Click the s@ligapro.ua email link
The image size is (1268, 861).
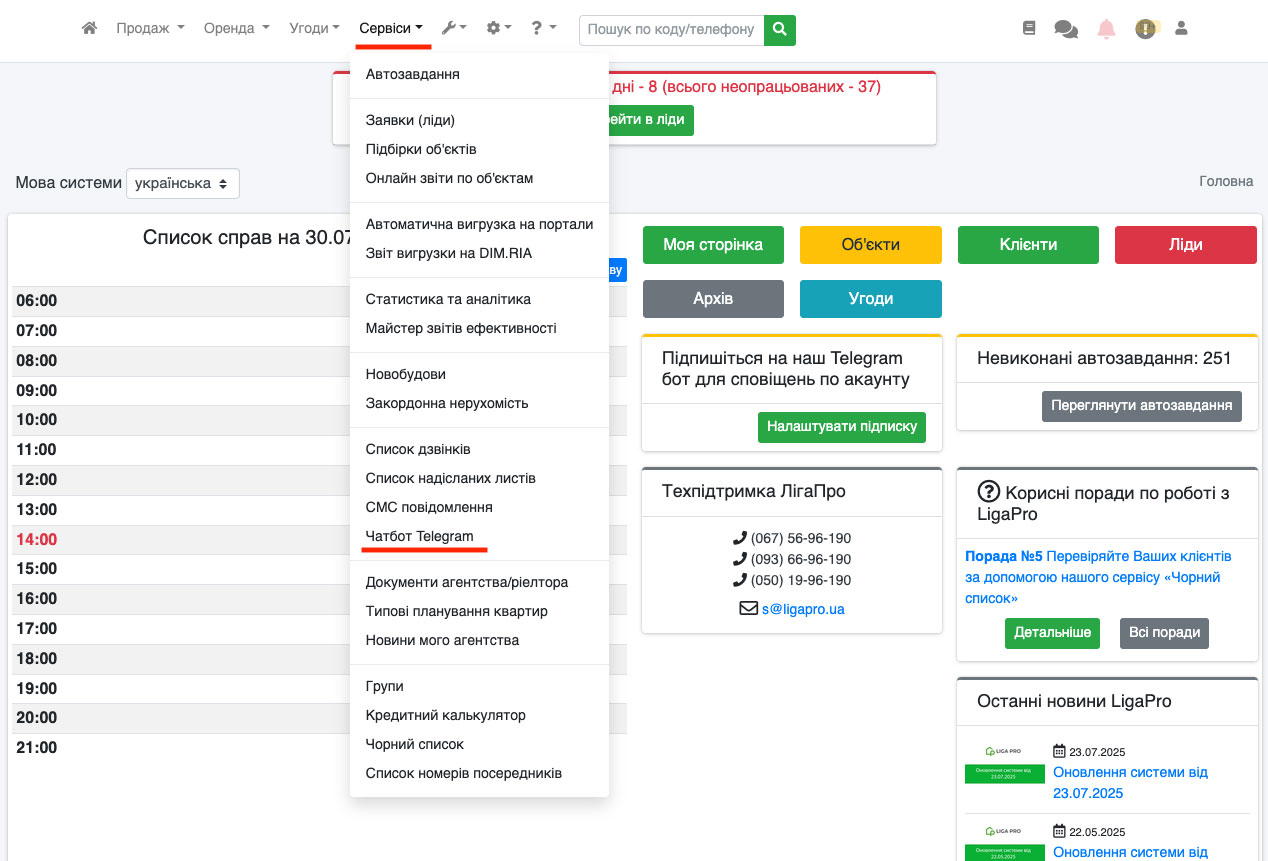(x=802, y=608)
